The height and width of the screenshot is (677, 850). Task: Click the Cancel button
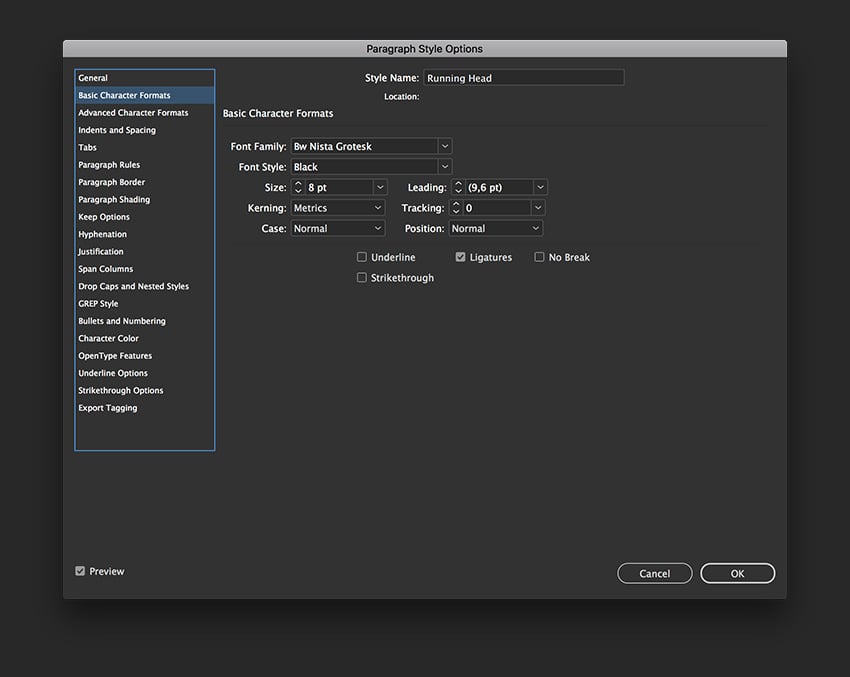(x=655, y=573)
